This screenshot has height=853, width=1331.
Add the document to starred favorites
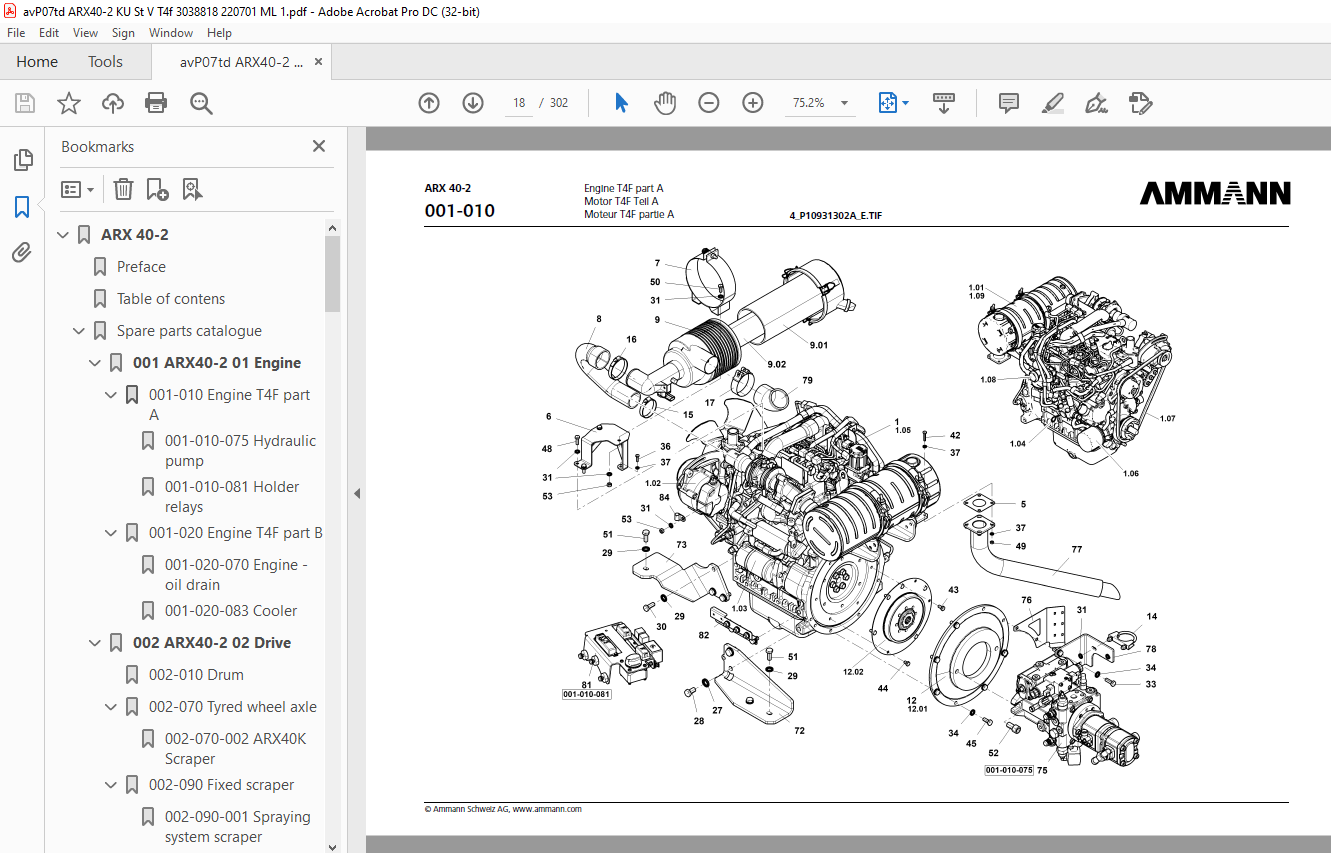click(x=69, y=103)
